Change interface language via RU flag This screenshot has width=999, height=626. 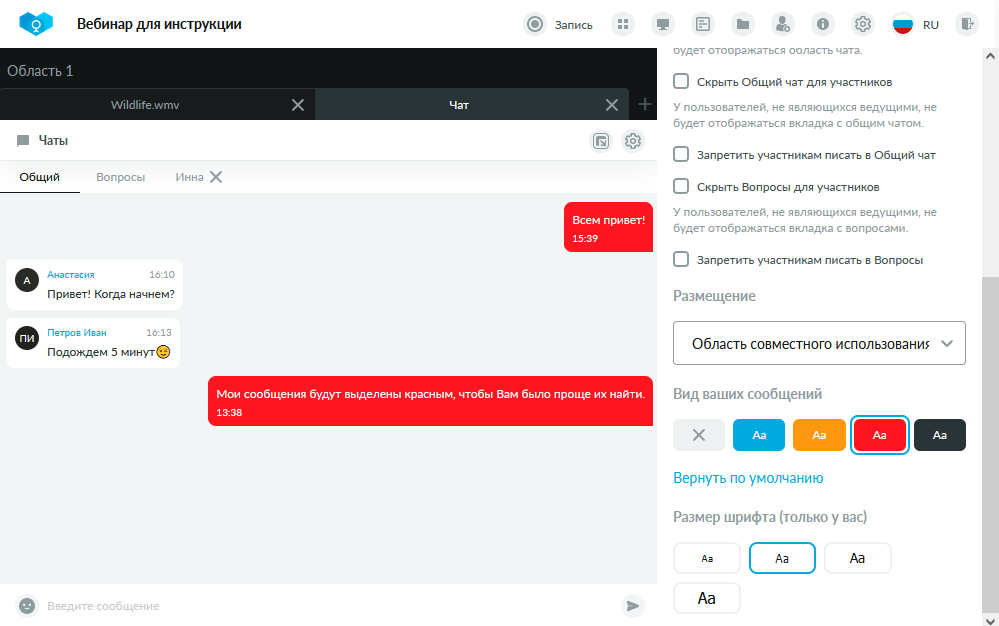click(x=916, y=24)
